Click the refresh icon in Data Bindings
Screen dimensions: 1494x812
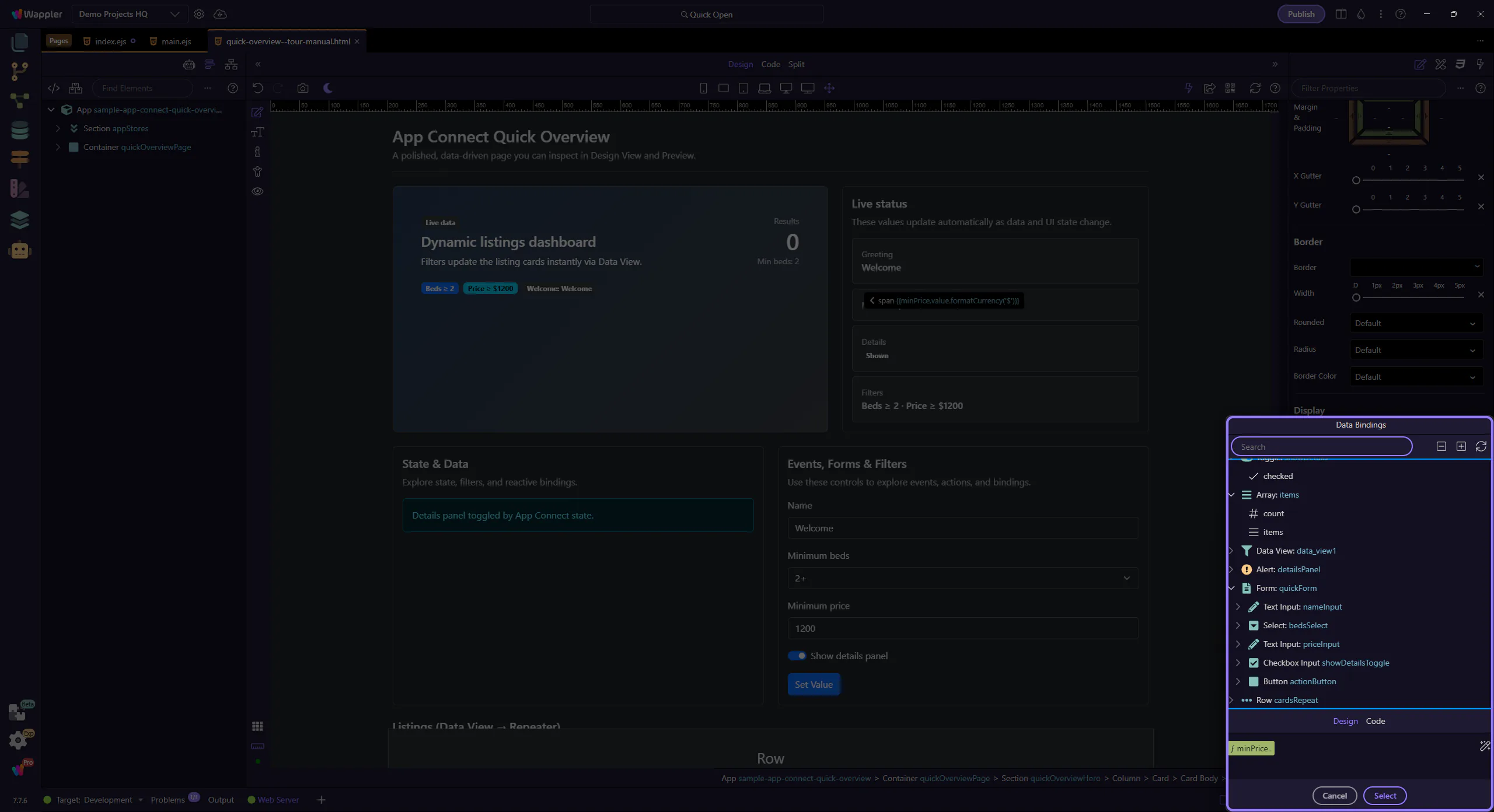coord(1481,446)
